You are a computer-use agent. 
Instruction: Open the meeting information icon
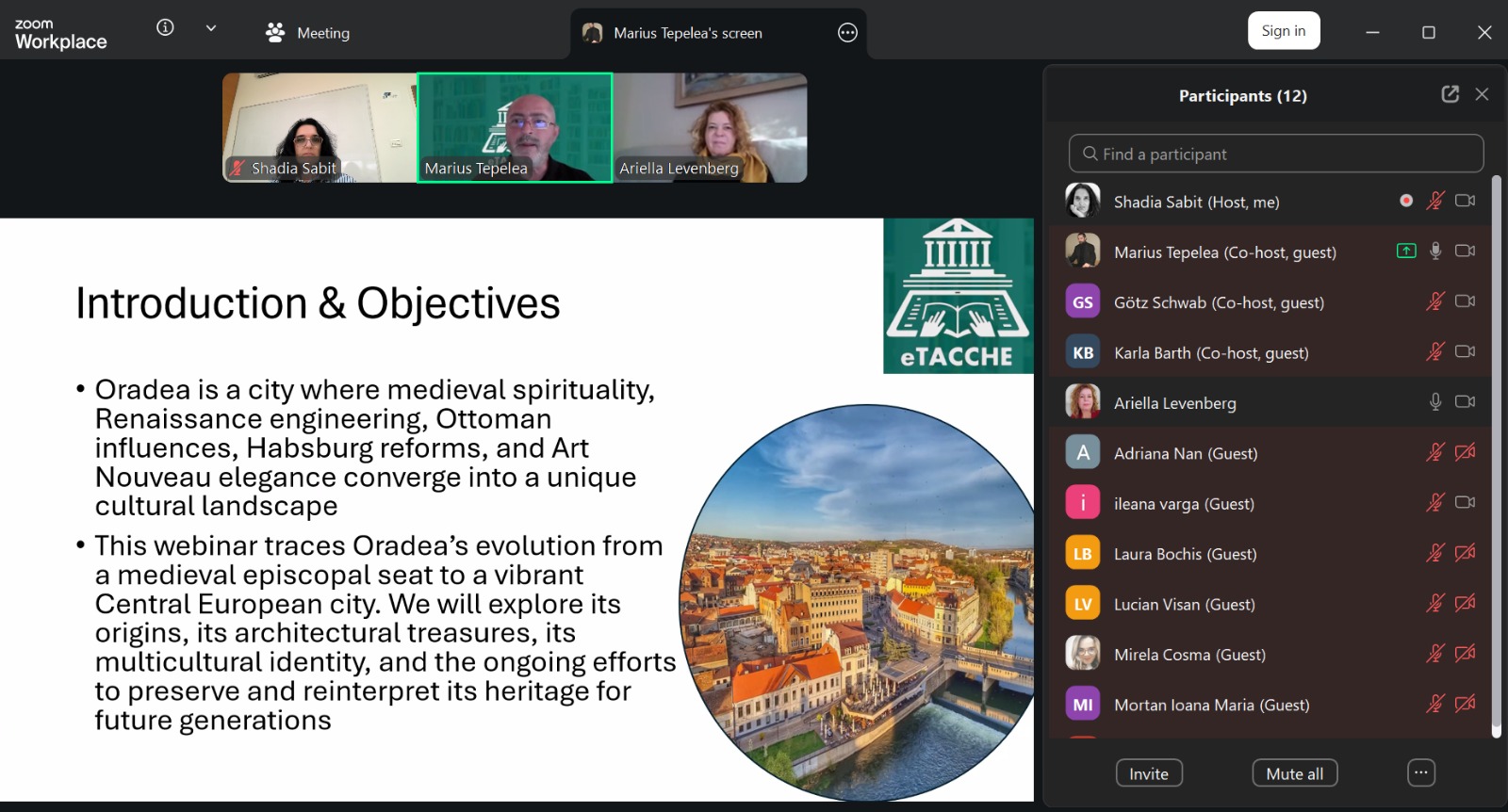165,28
